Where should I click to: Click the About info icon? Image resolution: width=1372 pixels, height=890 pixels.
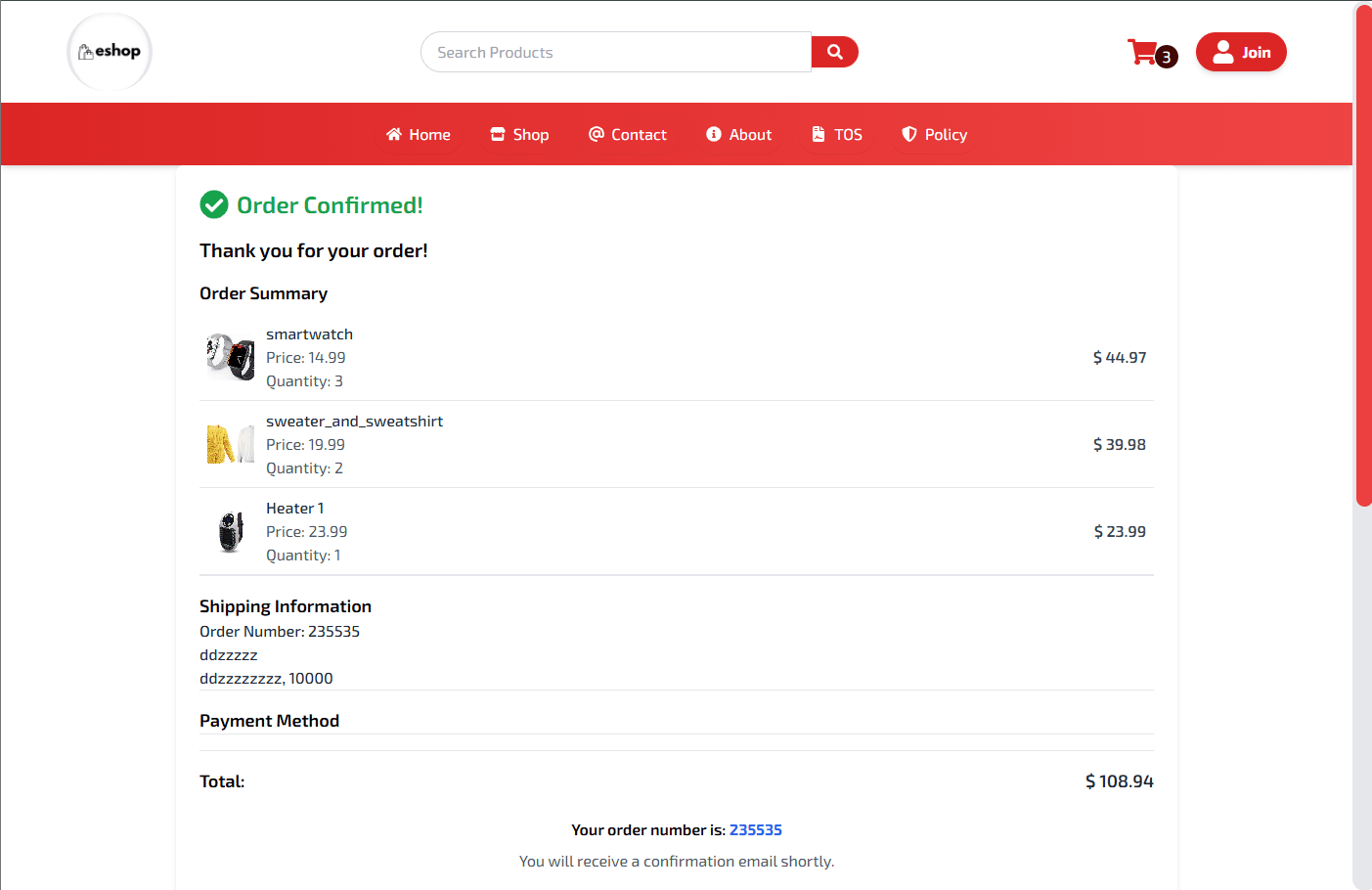[712, 134]
